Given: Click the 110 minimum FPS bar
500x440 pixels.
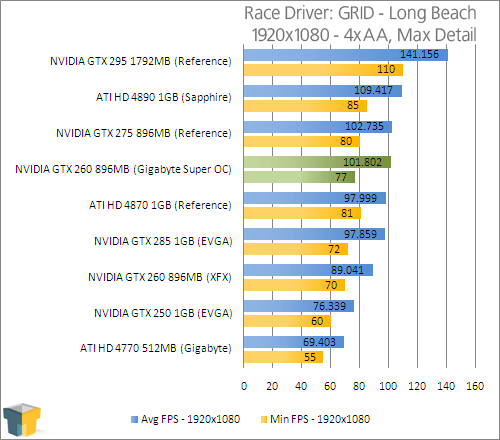Looking at the screenshot, I should click(x=323, y=70).
